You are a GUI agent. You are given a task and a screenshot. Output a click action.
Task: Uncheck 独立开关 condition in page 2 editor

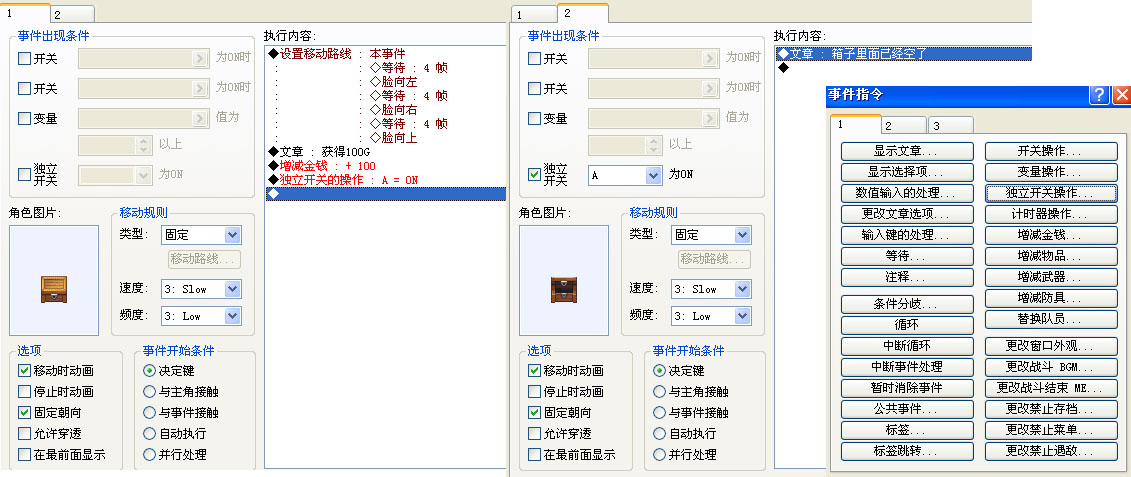(x=534, y=174)
